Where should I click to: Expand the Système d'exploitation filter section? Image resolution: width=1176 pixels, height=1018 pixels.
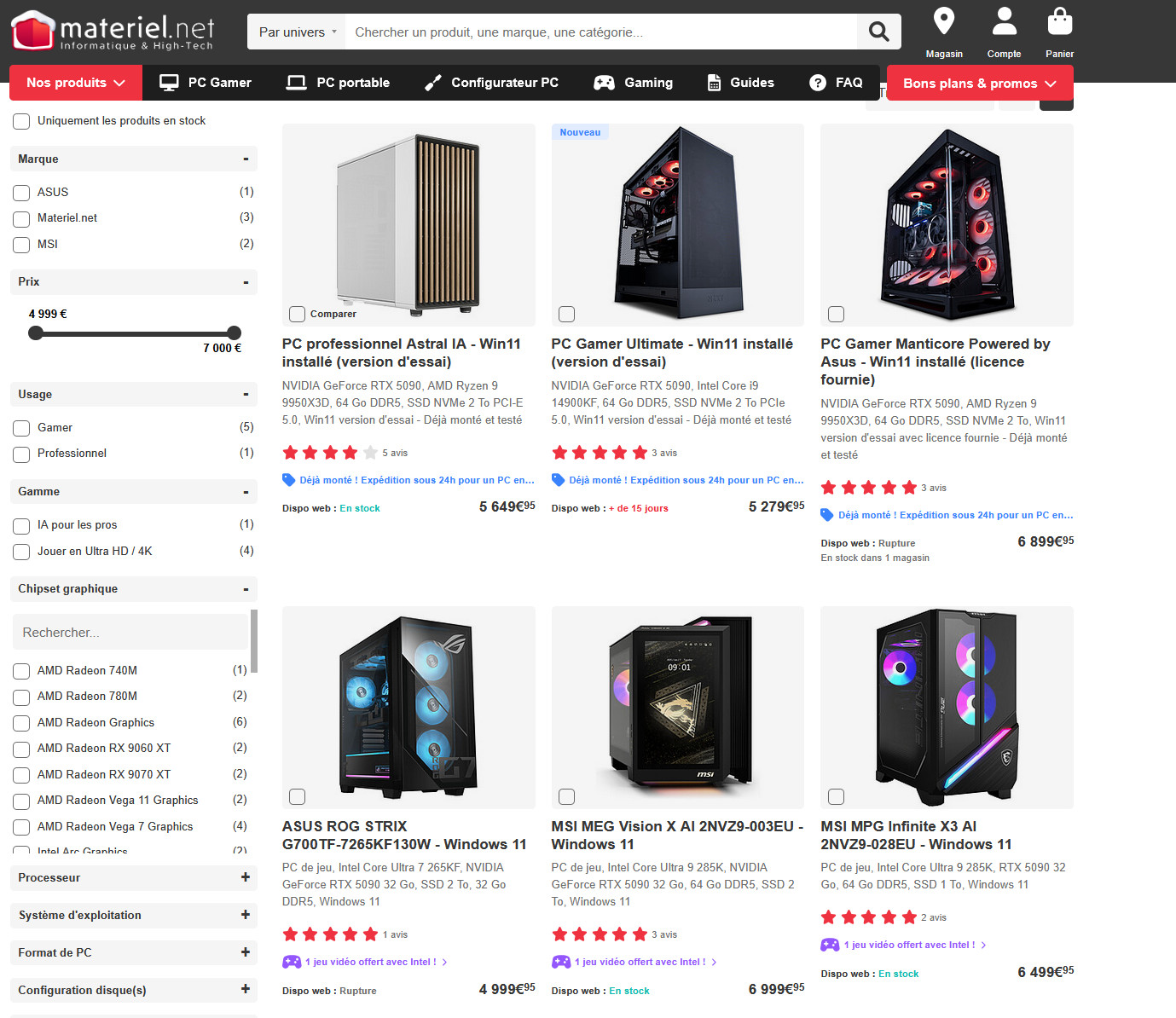pyautogui.click(x=246, y=915)
